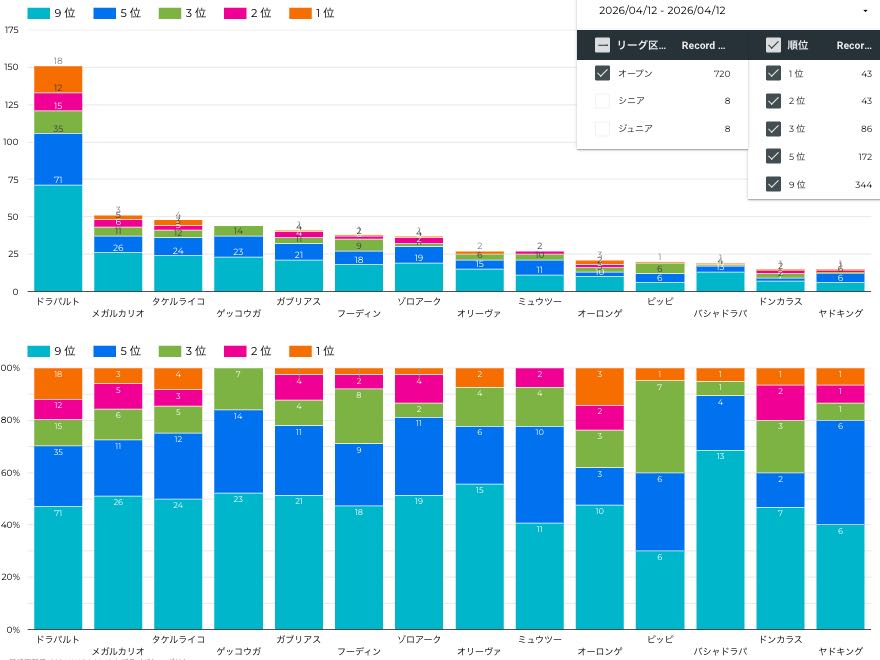The image size is (880, 660).
Task: Open the date range dropdown arrow
Action: [865, 11]
